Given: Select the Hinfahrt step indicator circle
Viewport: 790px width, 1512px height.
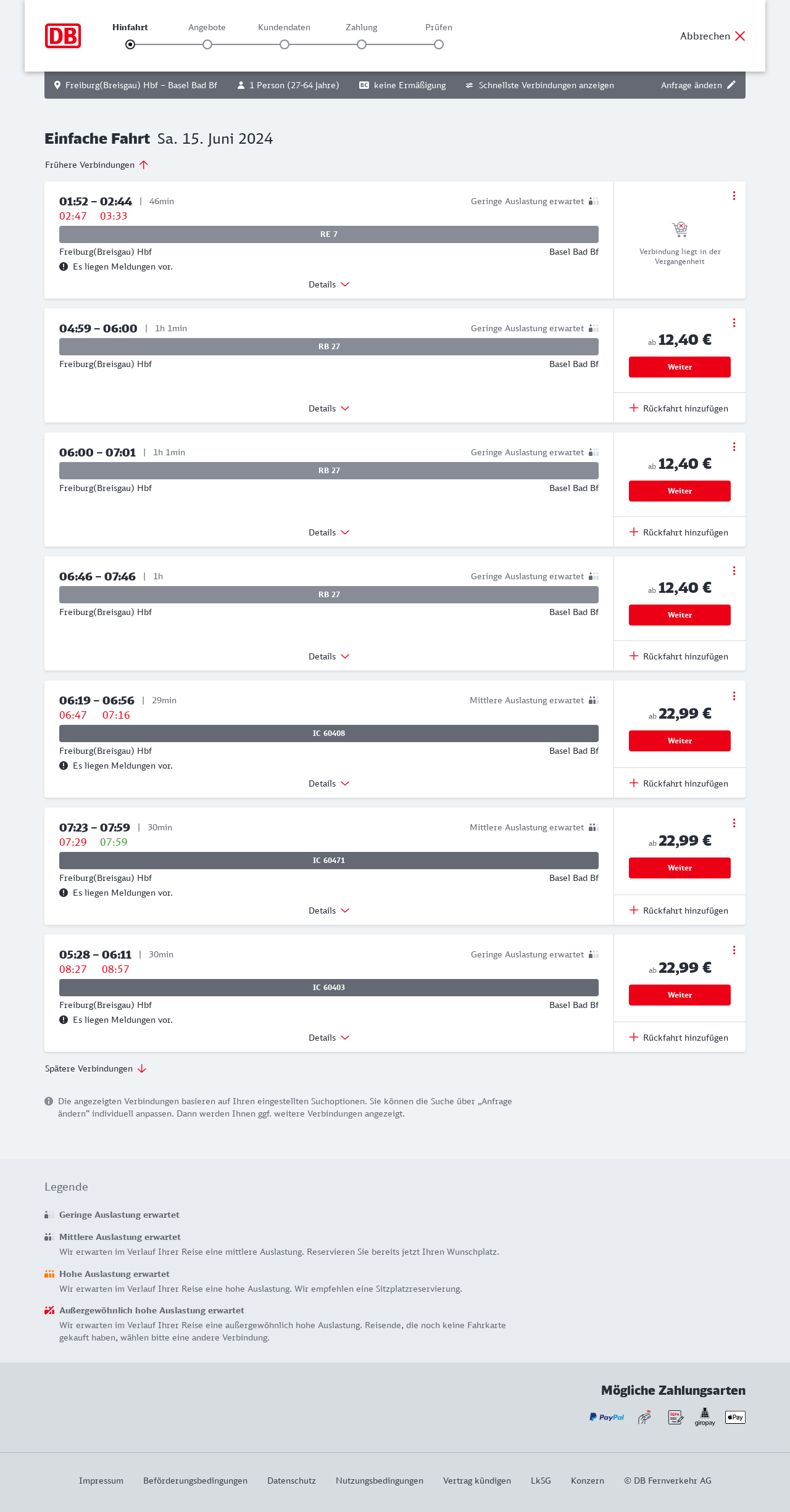Looking at the screenshot, I should (130, 44).
